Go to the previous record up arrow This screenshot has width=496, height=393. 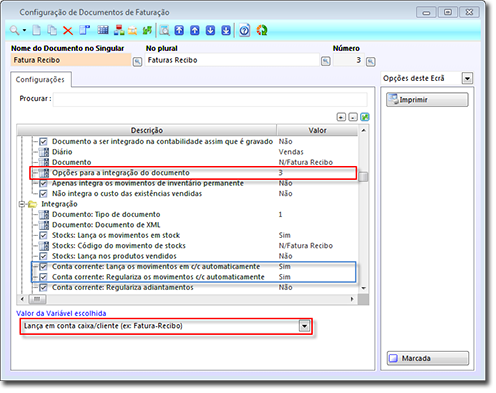tap(195, 30)
